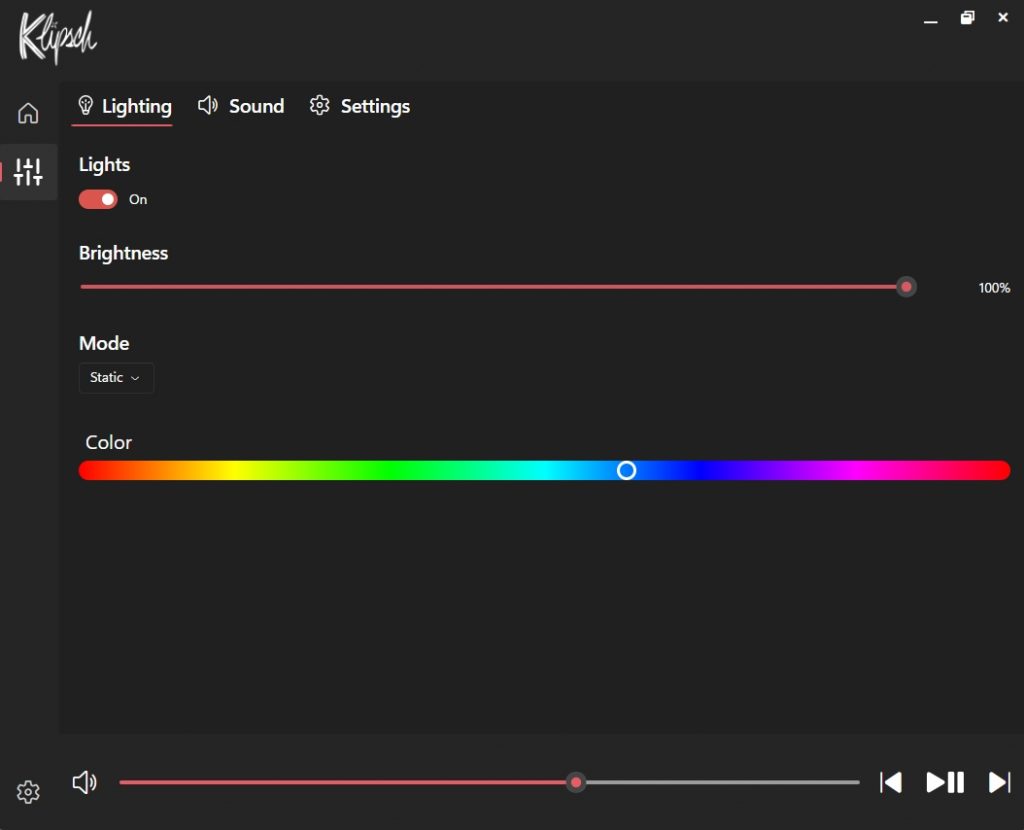Viewport: 1024px width, 830px height.
Task: Select green on the color spectrum bar
Action: coord(389,470)
